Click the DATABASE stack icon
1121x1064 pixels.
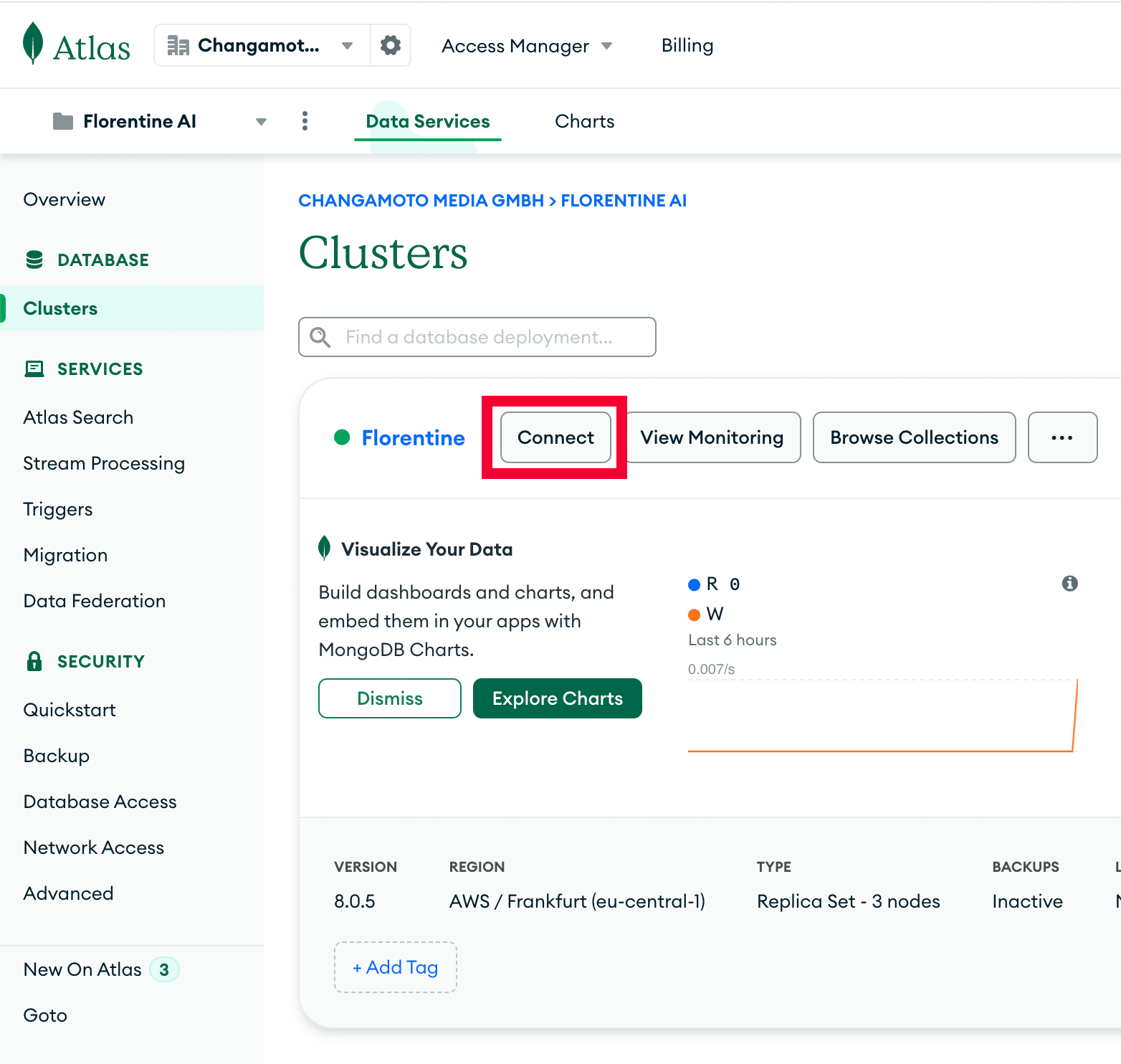click(x=34, y=260)
